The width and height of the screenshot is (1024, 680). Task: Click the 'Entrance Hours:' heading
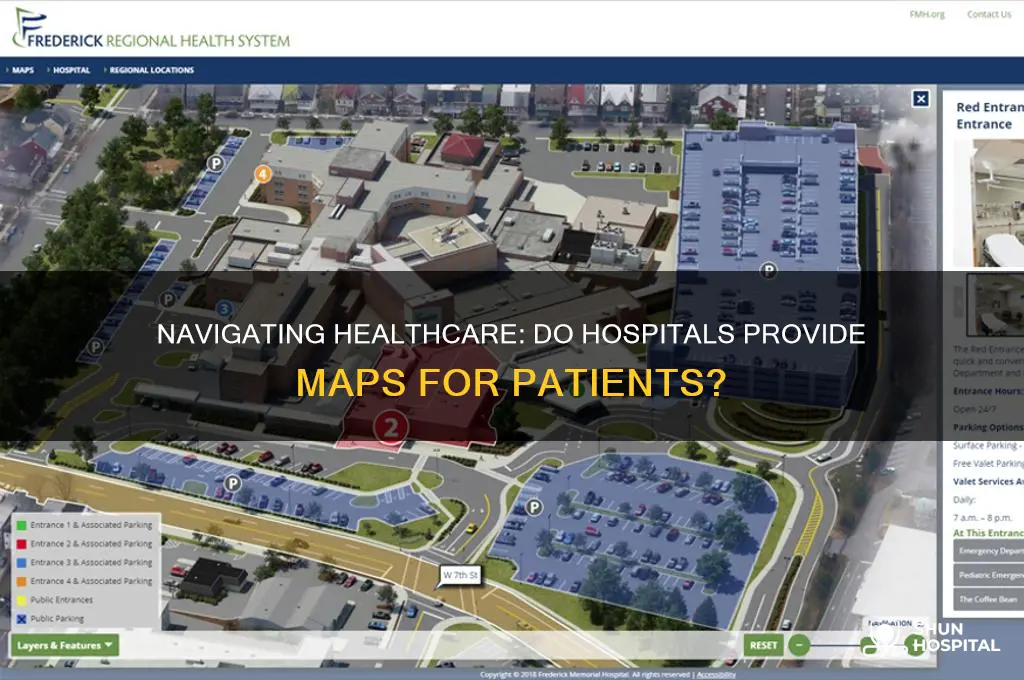point(987,391)
